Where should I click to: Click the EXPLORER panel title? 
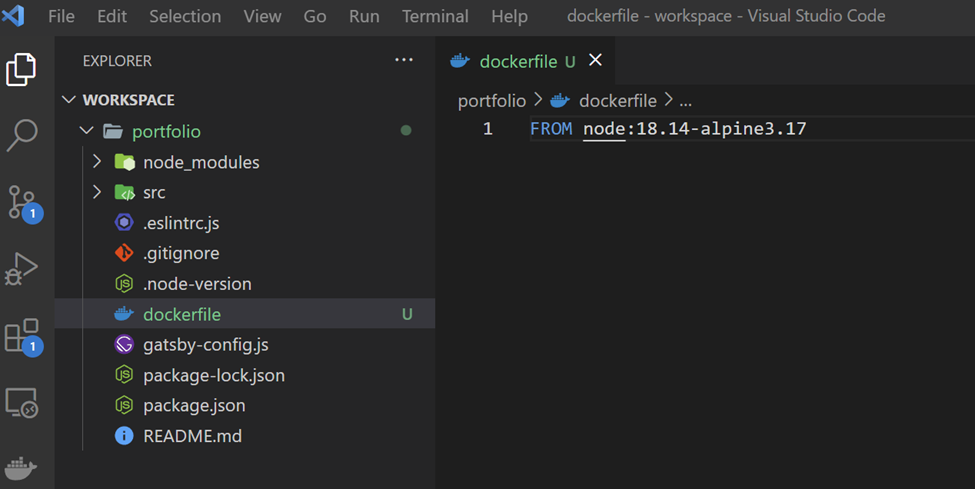(x=117, y=61)
